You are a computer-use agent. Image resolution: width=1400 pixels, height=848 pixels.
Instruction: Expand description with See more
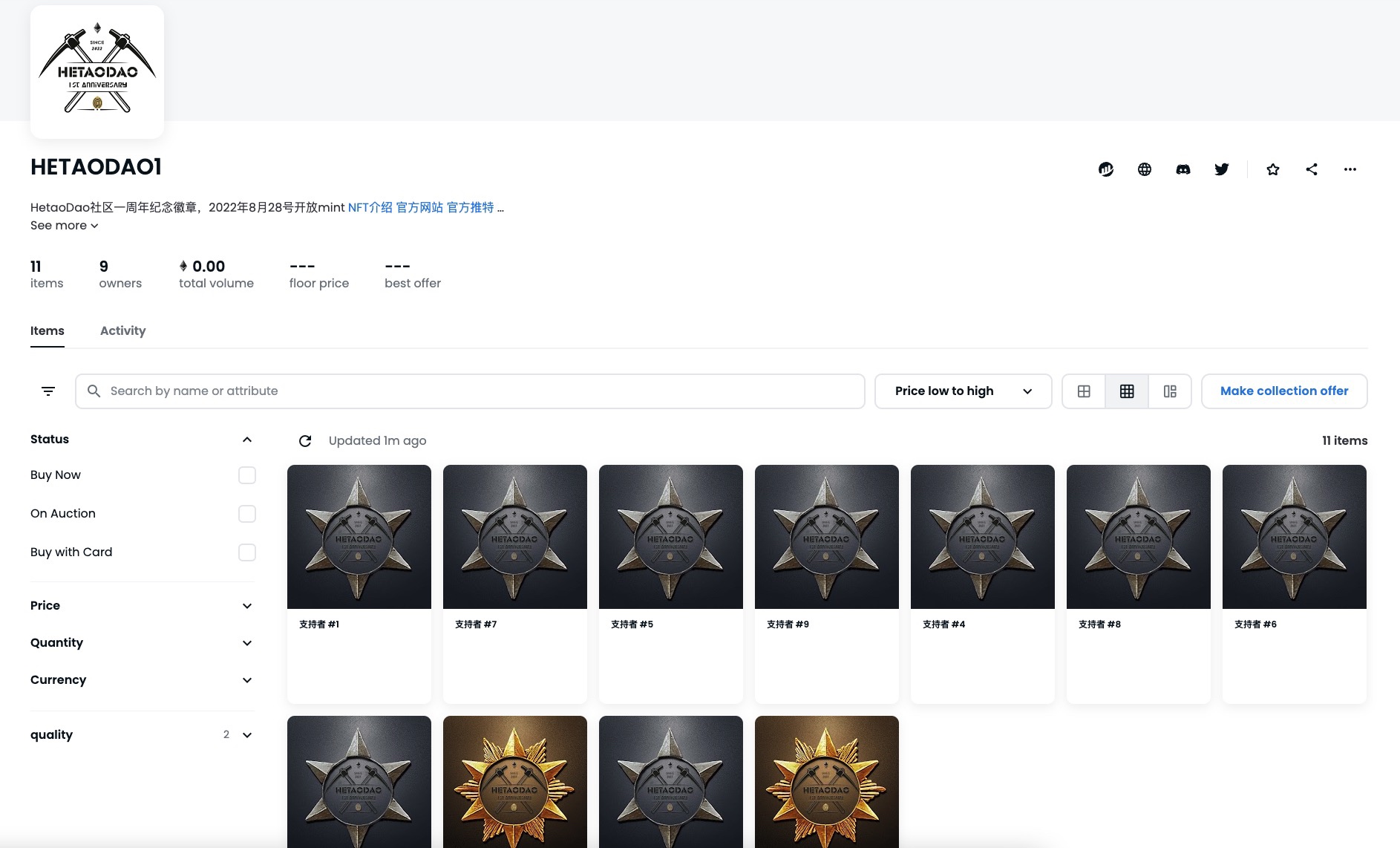tap(65, 226)
